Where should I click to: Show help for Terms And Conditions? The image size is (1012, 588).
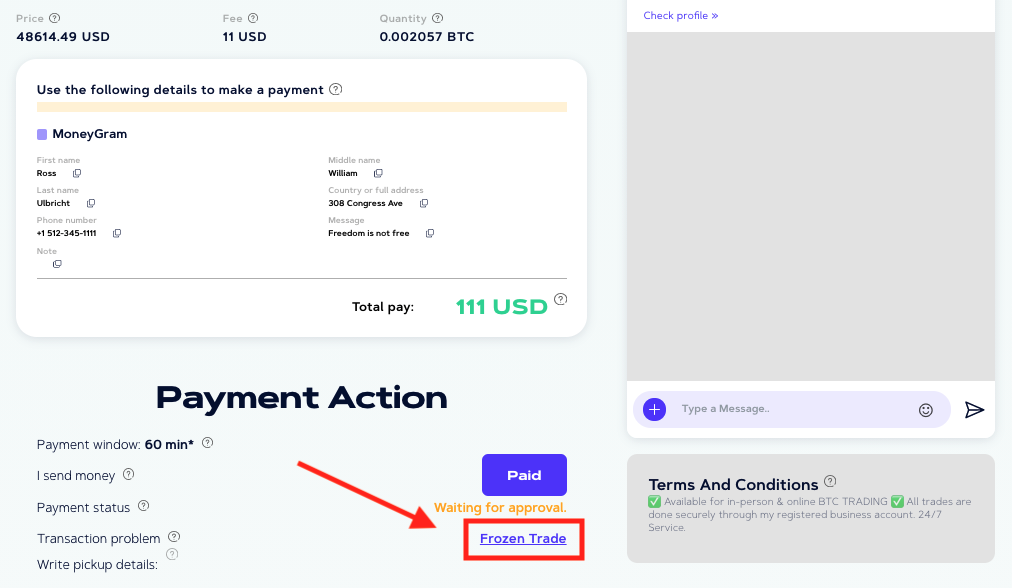pos(830,481)
